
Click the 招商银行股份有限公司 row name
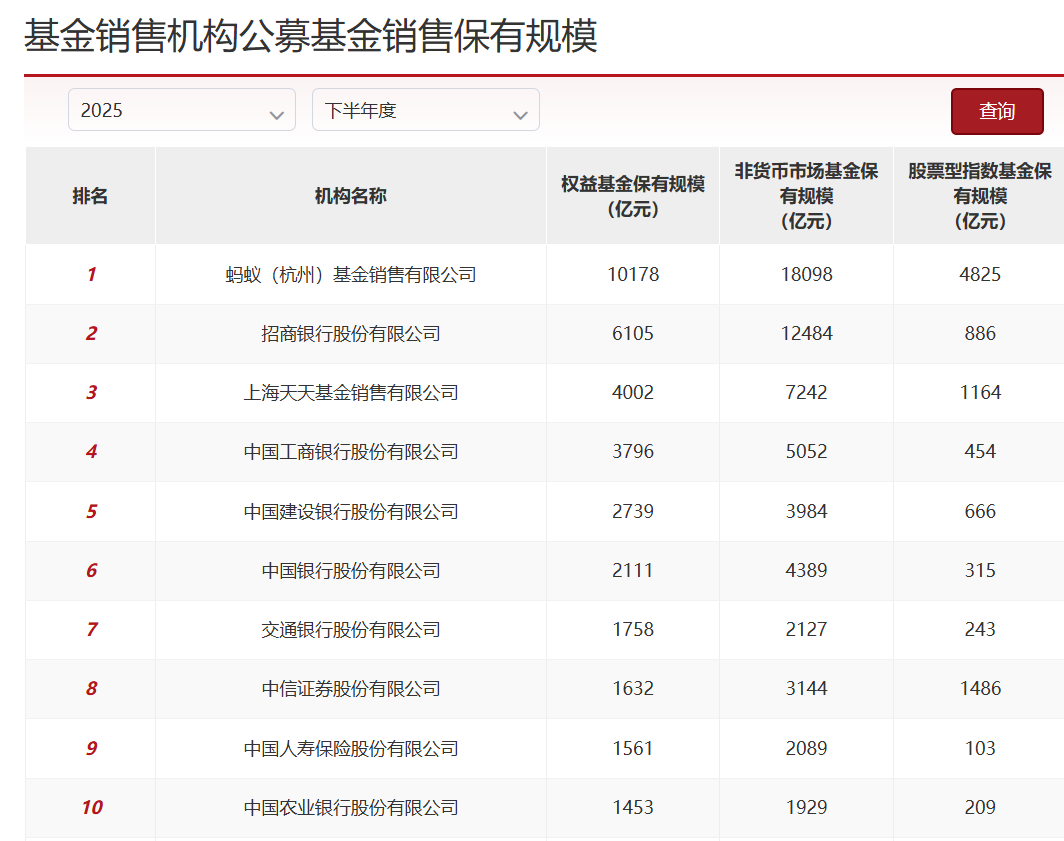(350, 334)
